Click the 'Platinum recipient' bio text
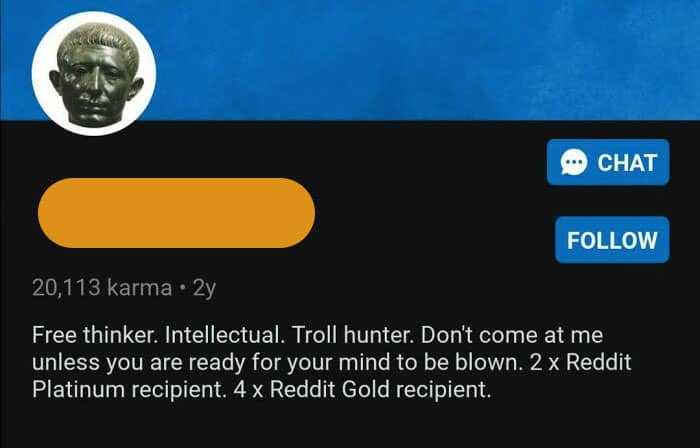Screen dimensions: 700x448 point(127,390)
